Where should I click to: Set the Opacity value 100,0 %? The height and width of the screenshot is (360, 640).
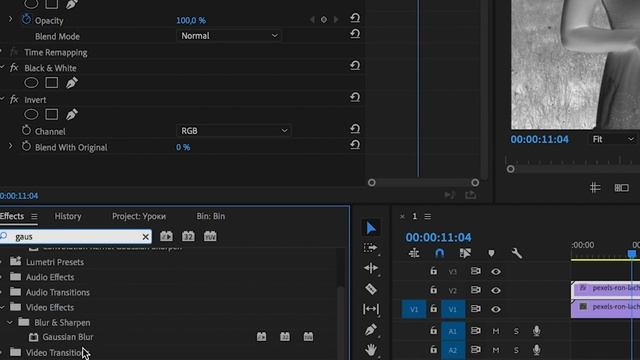(191, 20)
